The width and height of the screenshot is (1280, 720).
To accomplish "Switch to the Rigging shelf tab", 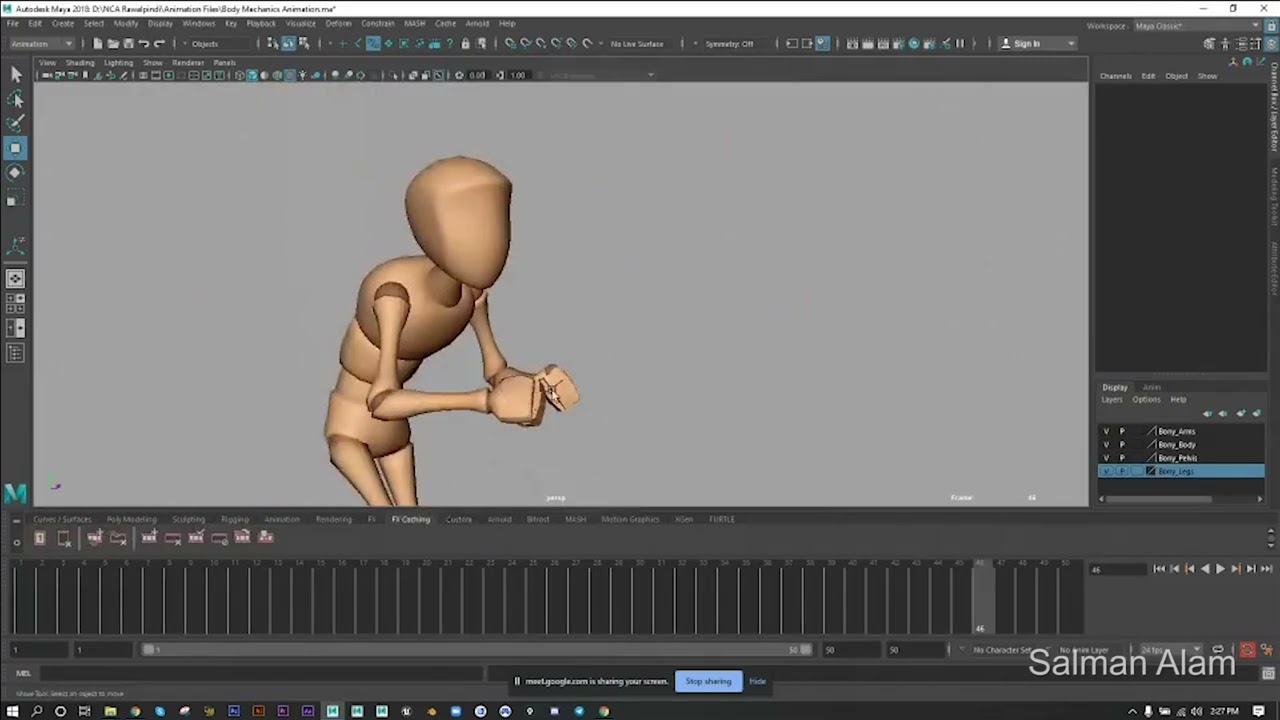I will point(235,519).
